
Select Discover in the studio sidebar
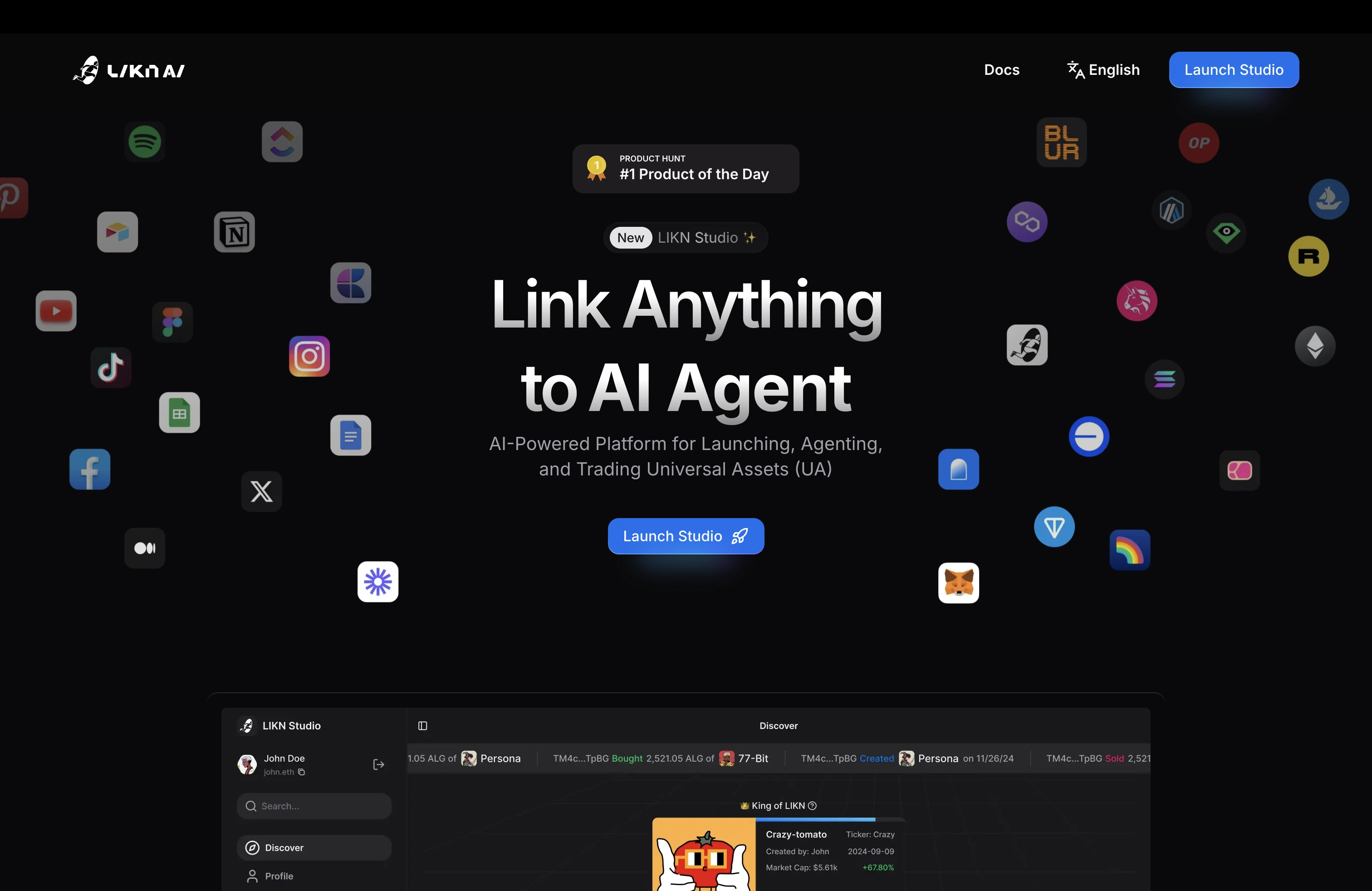click(x=314, y=848)
